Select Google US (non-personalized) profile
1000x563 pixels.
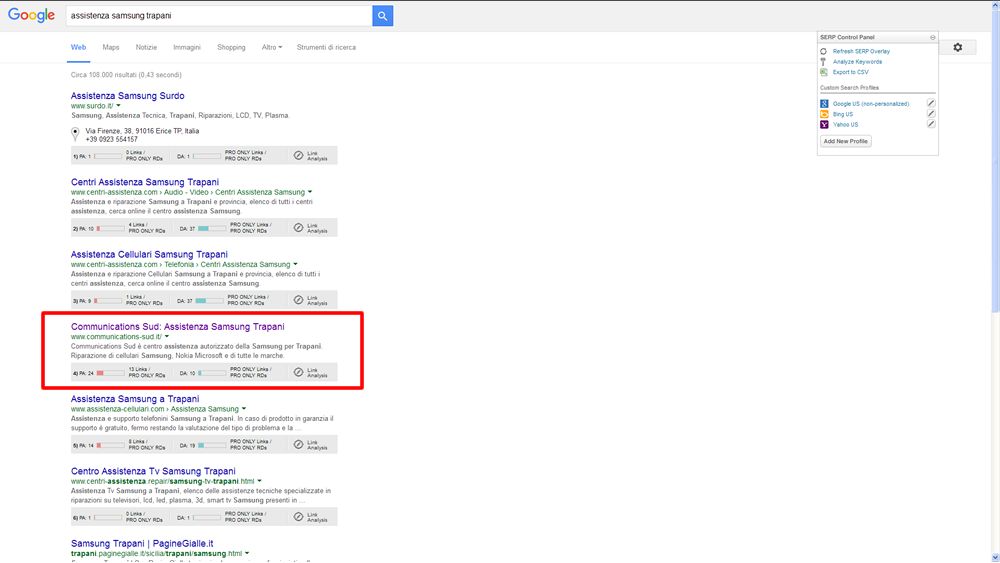[871, 103]
